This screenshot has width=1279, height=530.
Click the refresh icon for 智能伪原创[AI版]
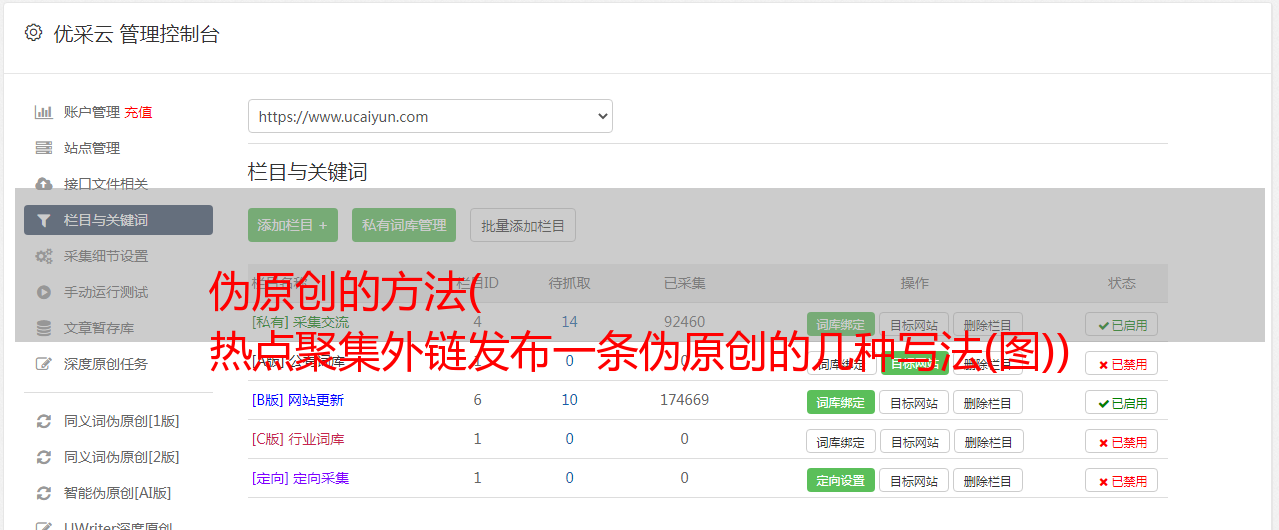(x=44, y=493)
